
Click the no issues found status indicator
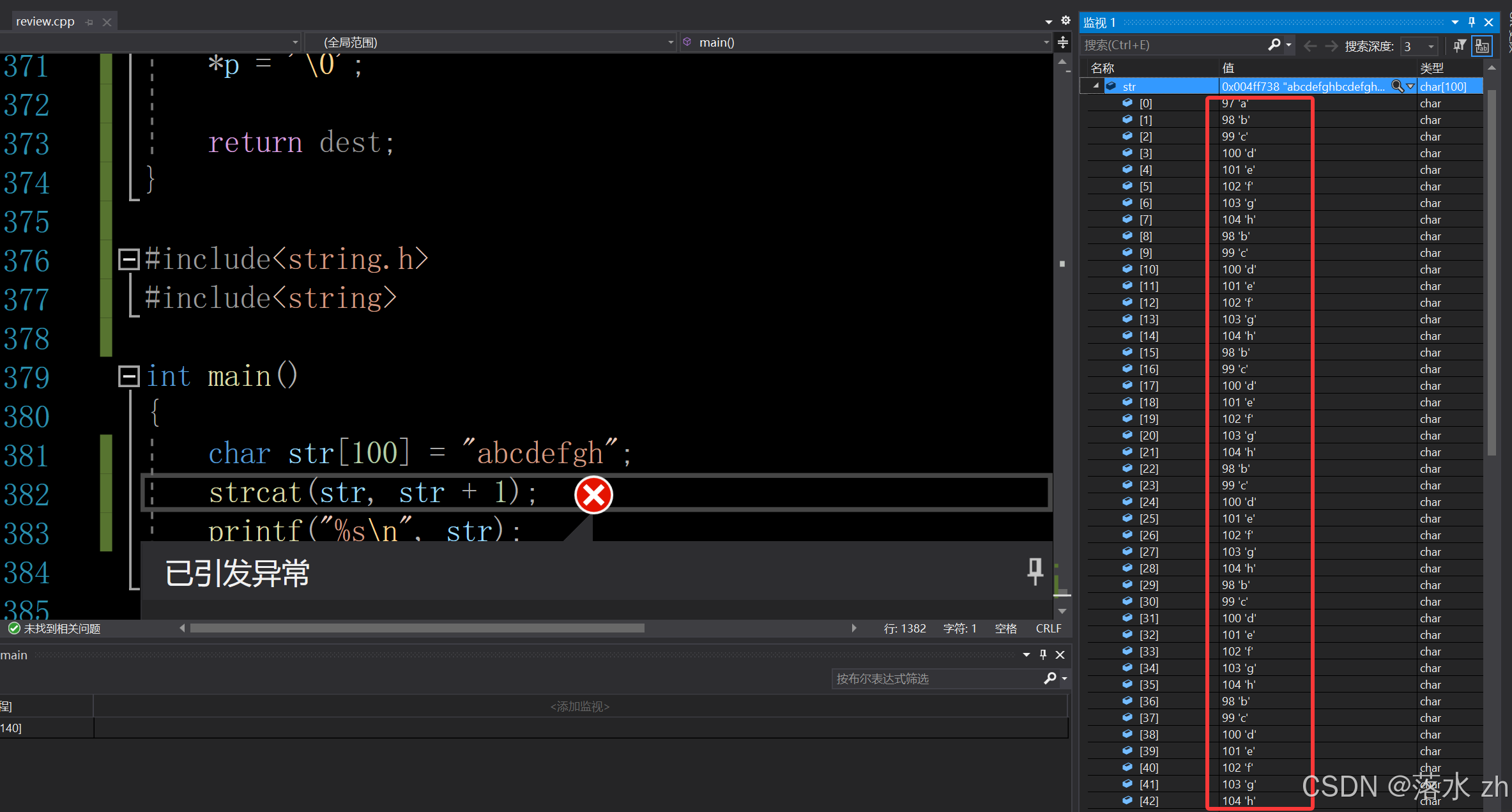55,629
